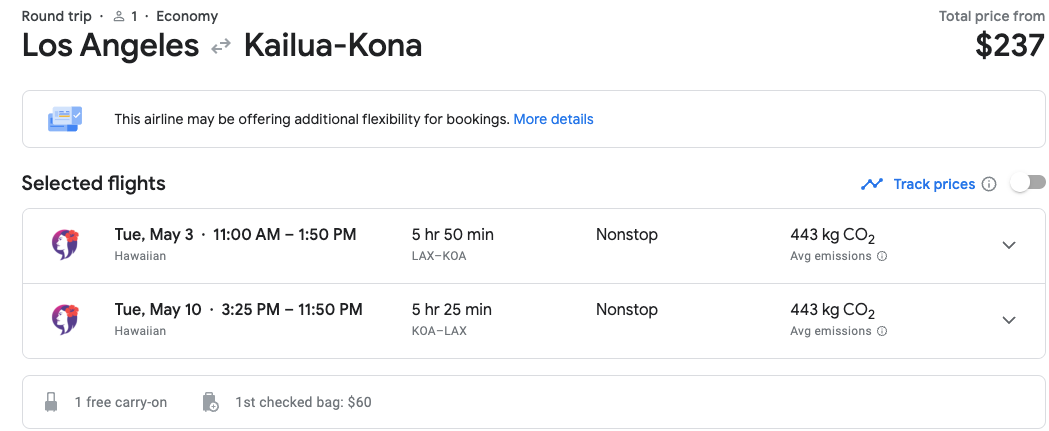Image resolution: width=1049 pixels, height=431 pixels.
Task: Click the carry-on luggage icon
Action: [51, 402]
